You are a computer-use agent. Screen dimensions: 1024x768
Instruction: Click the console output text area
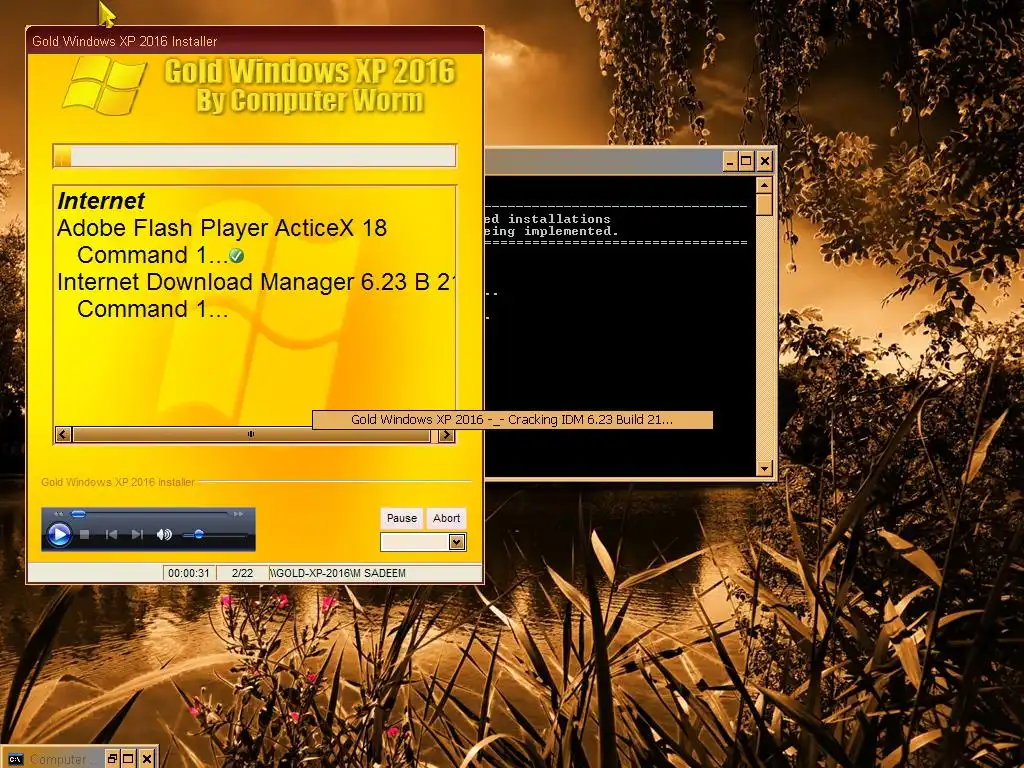(x=619, y=325)
